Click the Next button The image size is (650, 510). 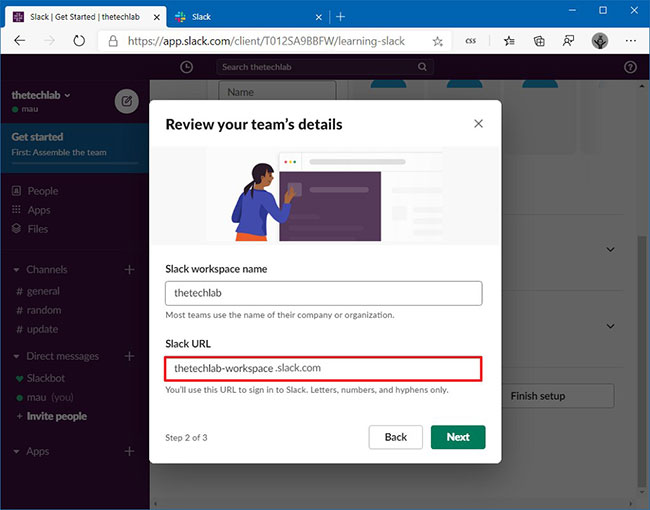tap(458, 437)
